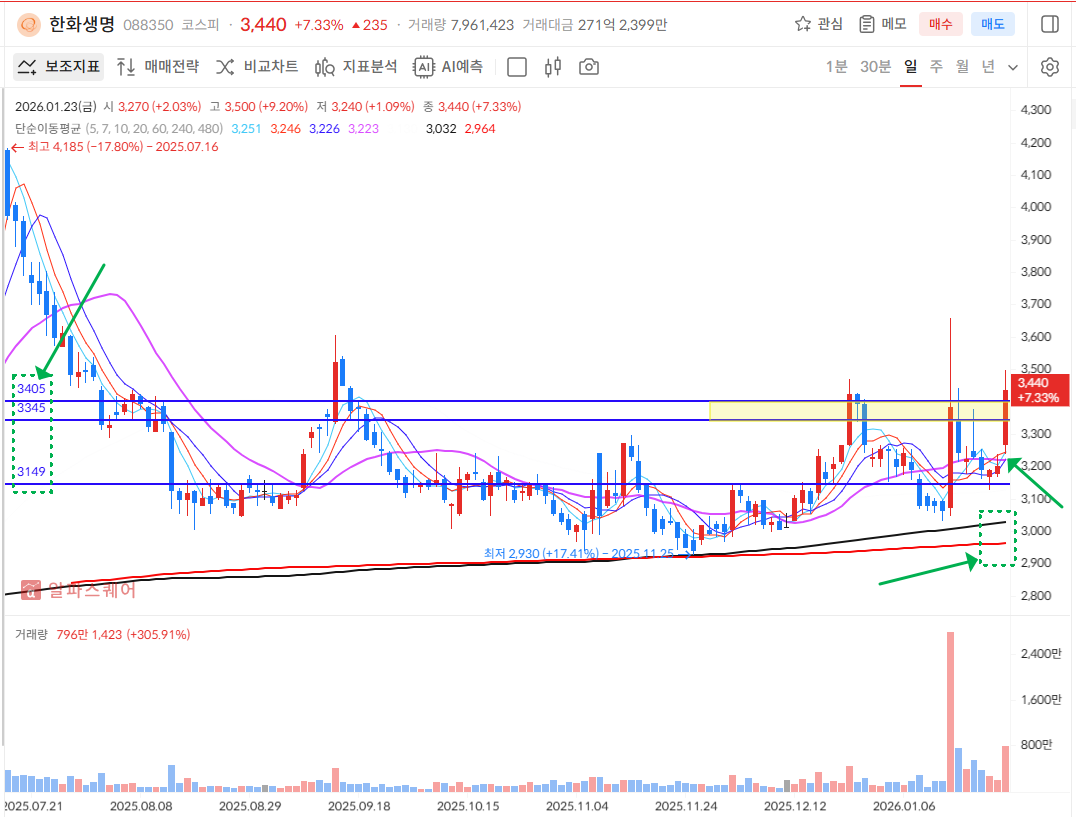This screenshot has width=1076, height=817.
Task: Click the candlestick chart type icon
Action: [552, 67]
